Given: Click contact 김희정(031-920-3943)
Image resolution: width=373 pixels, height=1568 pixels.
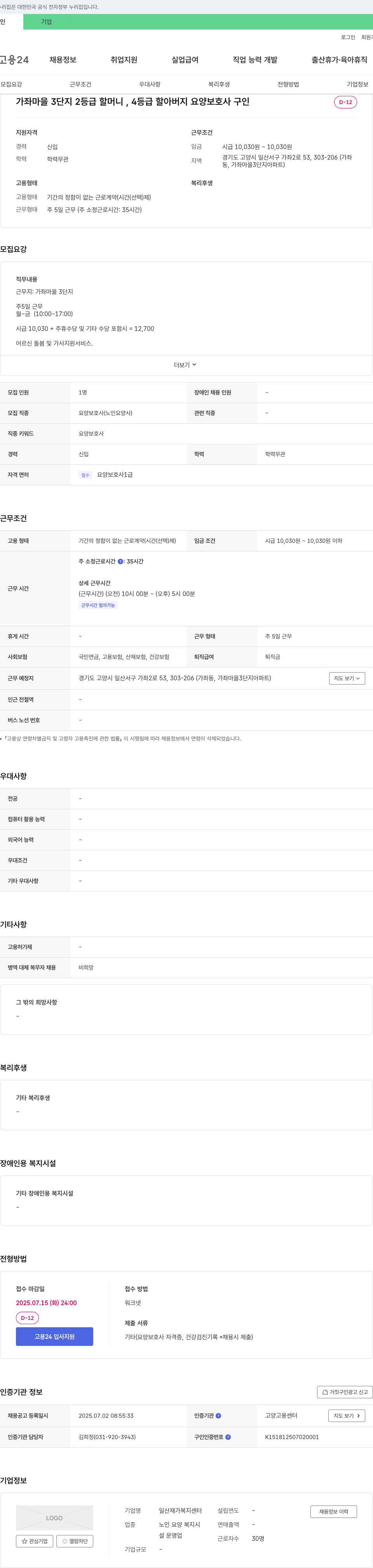Looking at the screenshot, I should (x=107, y=1437).
